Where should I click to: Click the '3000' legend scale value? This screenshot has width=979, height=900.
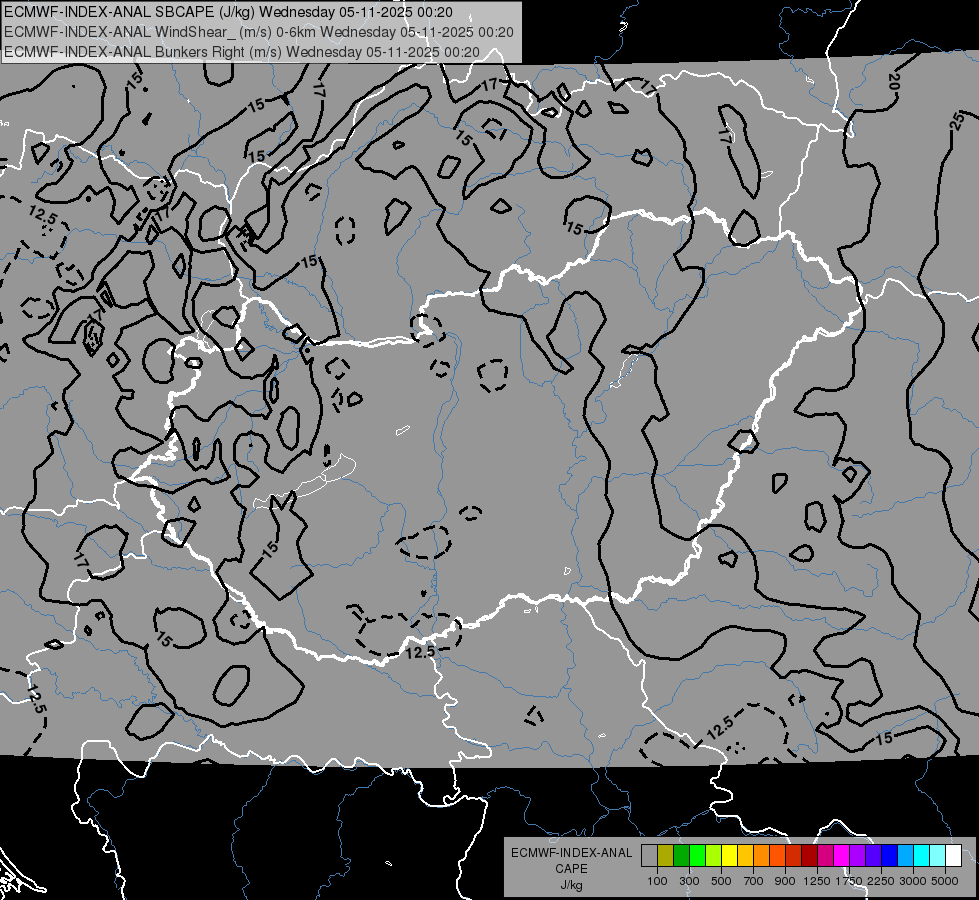coord(913,881)
